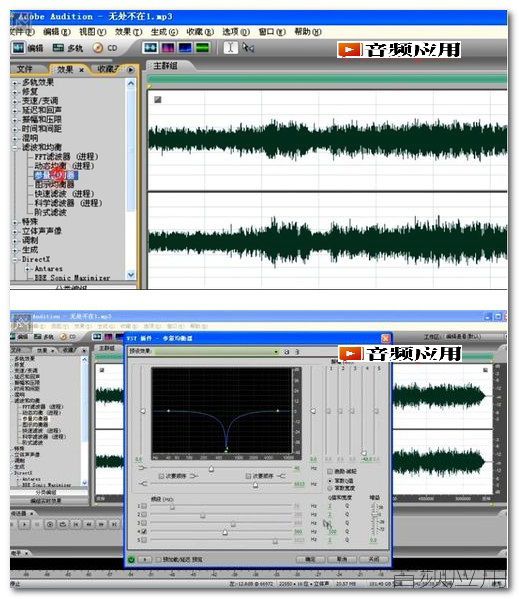Screen dimensions: 519x599
Task: Choose the marquee selection arrow tool
Action: [x=248, y=47]
